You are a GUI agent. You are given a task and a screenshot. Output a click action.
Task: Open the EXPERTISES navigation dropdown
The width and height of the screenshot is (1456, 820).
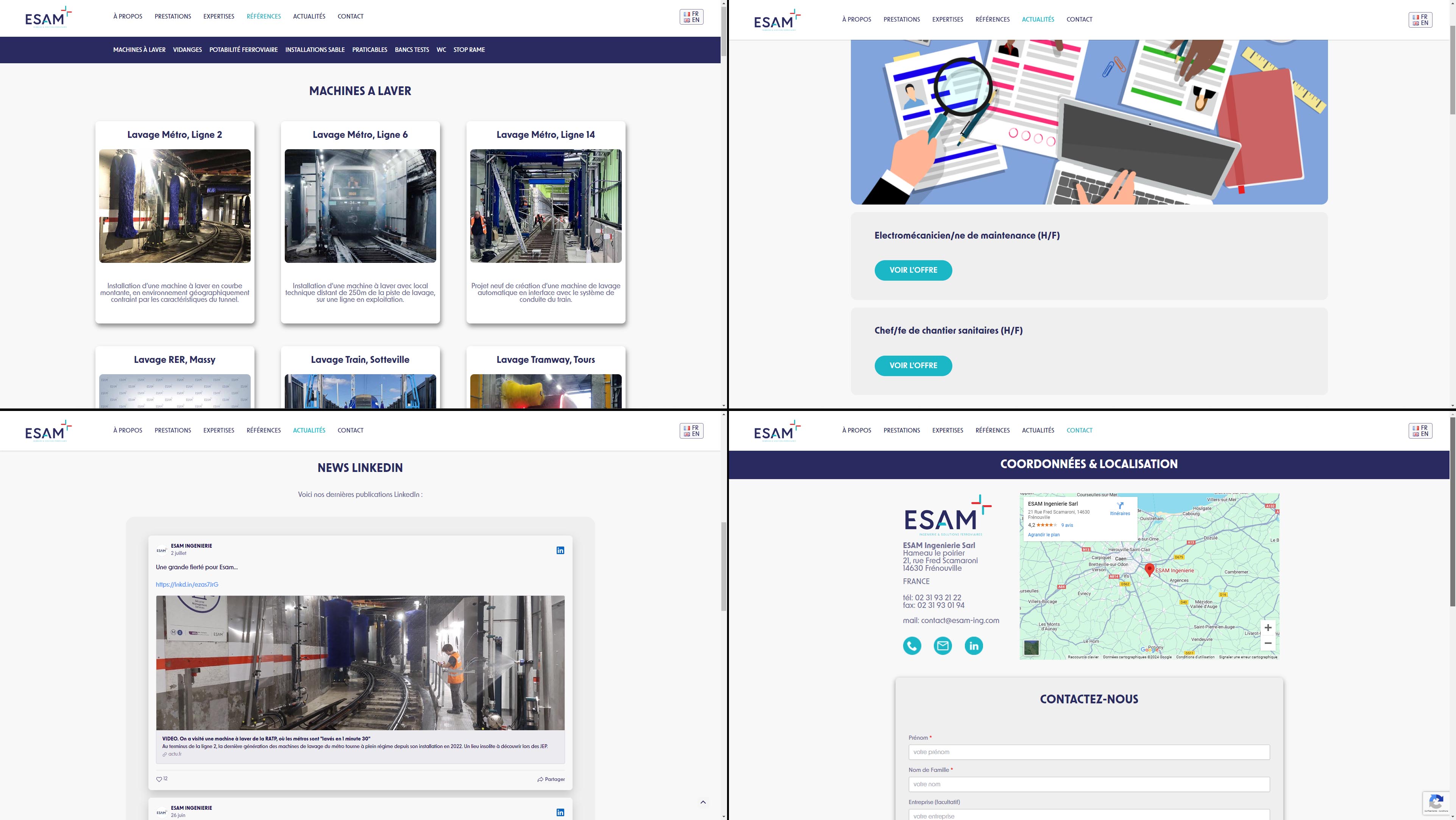point(219,16)
